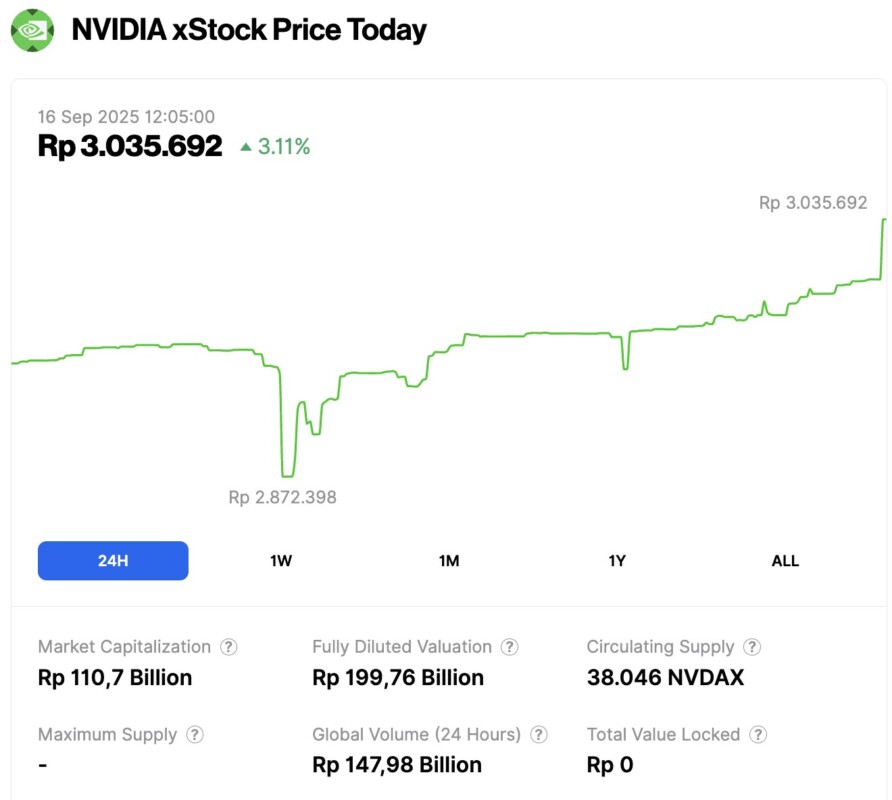892x800 pixels.
Task: Switch to the highlighted 24H tab
Action: pyautogui.click(x=112, y=561)
